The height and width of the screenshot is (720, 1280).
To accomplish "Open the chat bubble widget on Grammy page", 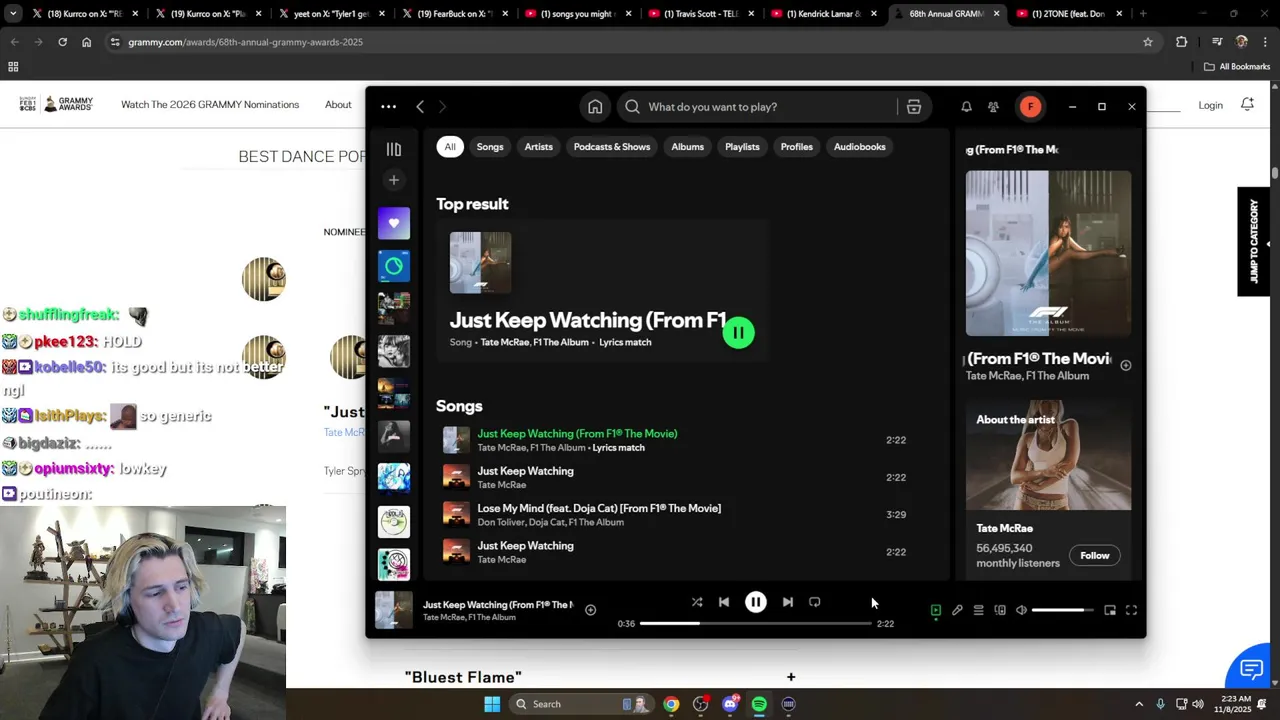I will pos(1252,668).
